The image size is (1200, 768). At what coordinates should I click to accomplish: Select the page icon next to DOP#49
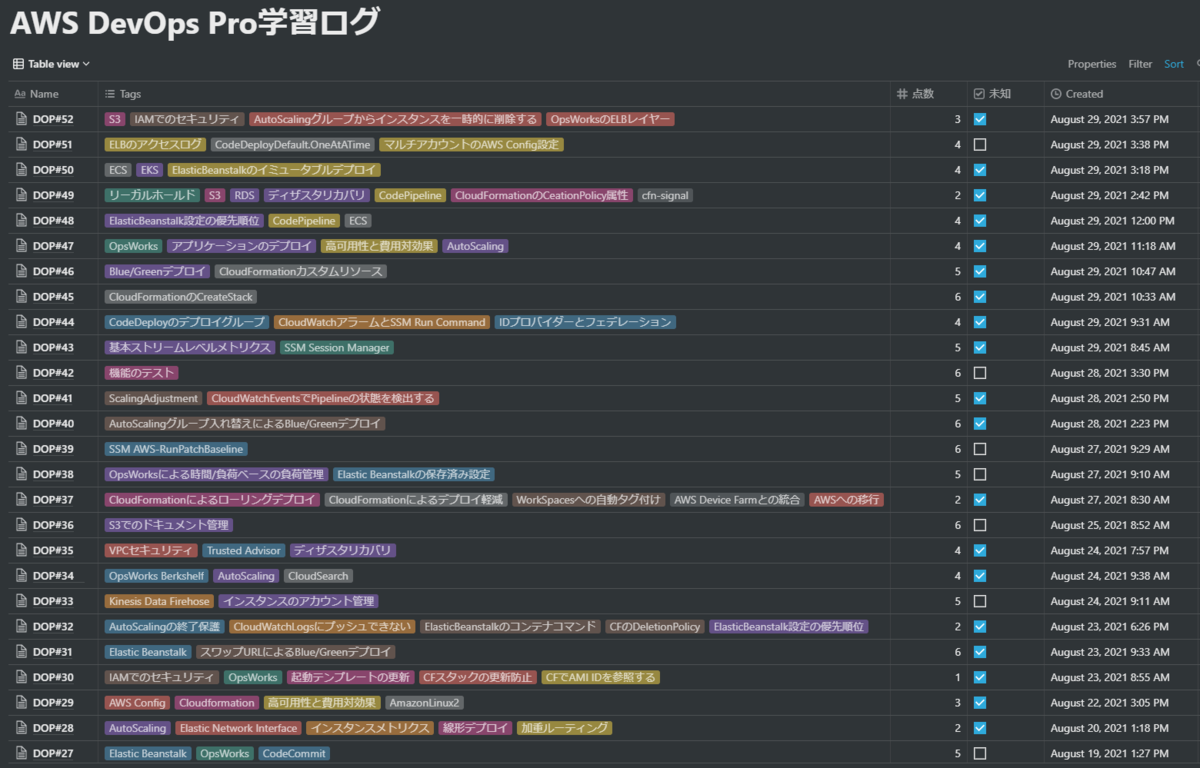click(21, 196)
